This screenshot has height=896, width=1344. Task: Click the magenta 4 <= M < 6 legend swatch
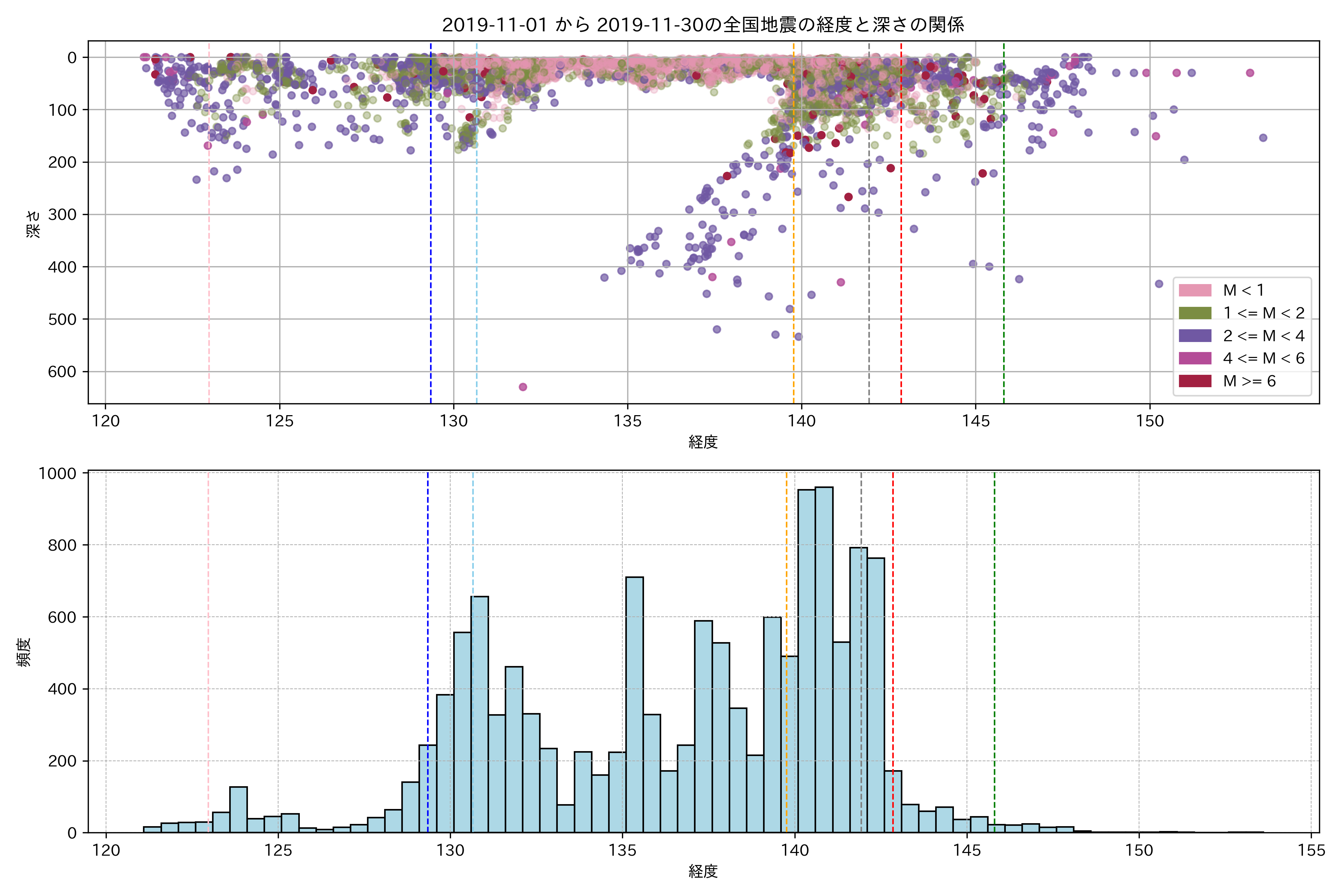1195,358
